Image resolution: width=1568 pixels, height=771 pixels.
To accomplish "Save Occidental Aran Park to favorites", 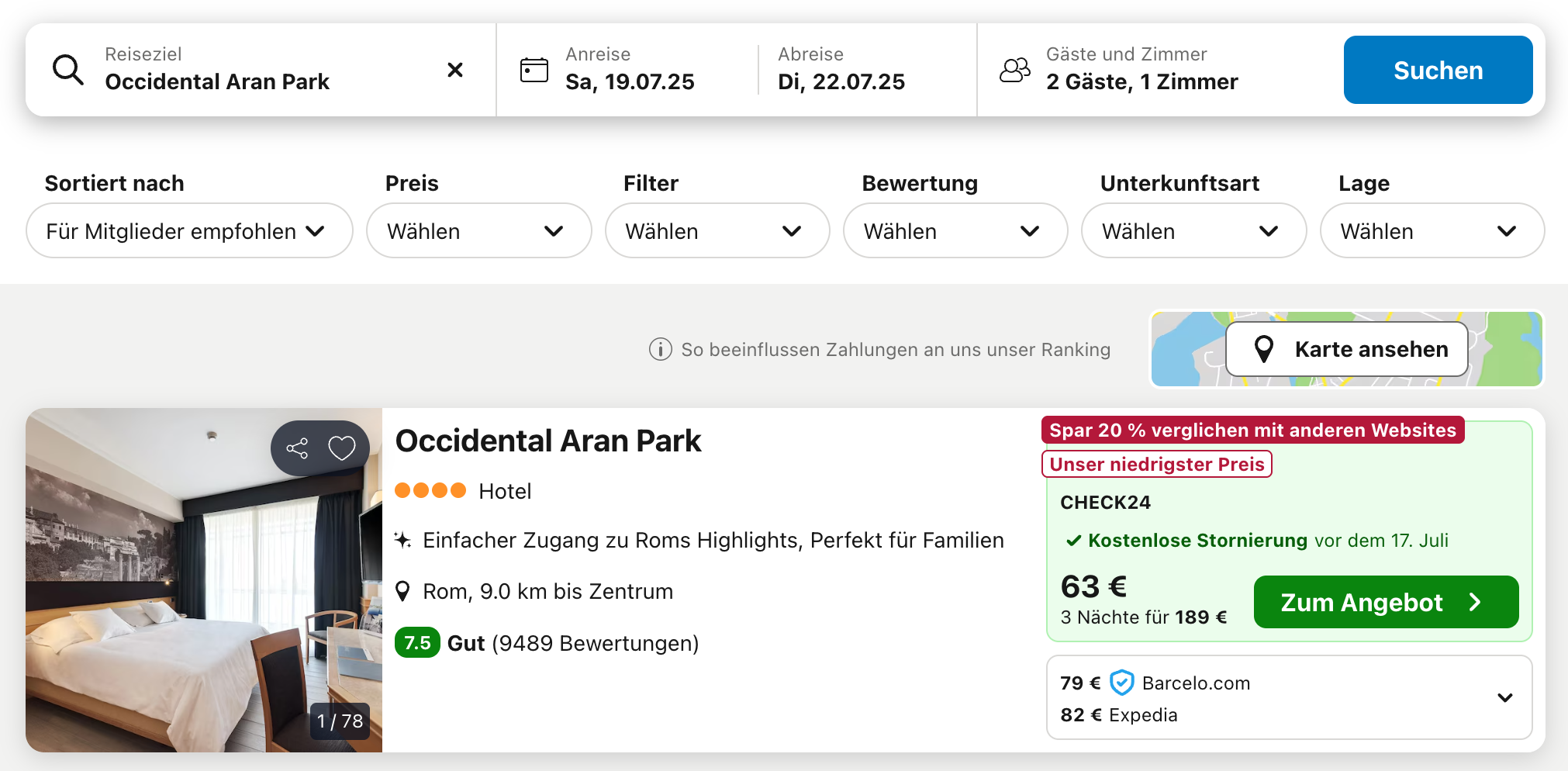I will [x=341, y=448].
